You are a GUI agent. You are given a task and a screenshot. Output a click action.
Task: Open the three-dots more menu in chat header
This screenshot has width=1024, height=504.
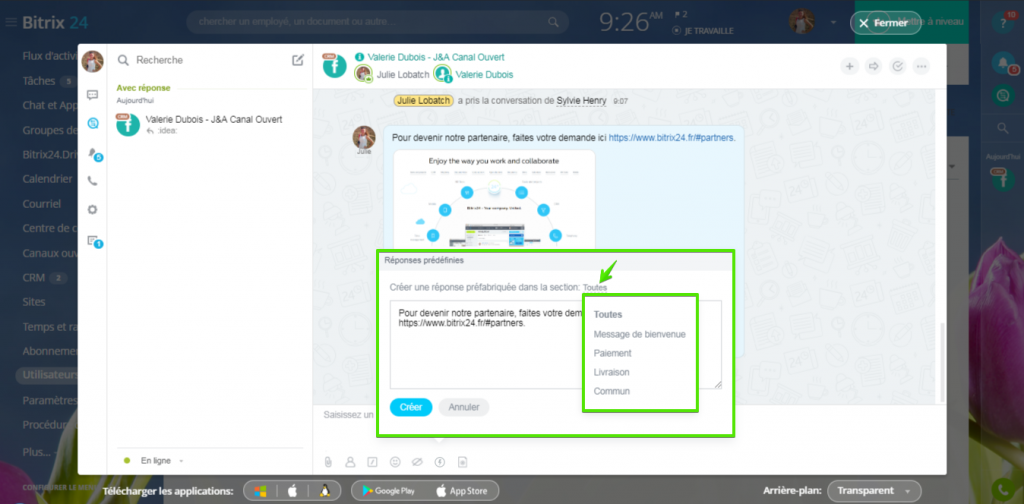(x=921, y=66)
